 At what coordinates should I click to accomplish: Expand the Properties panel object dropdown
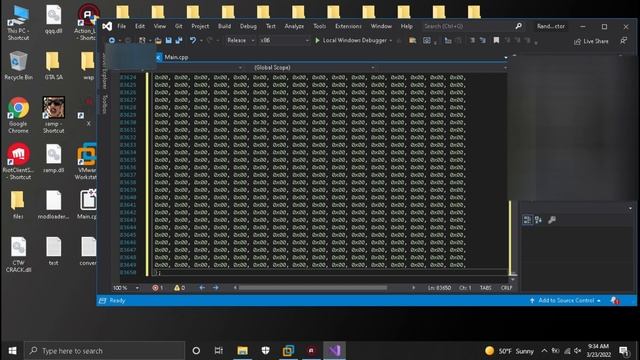click(x=630, y=209)
